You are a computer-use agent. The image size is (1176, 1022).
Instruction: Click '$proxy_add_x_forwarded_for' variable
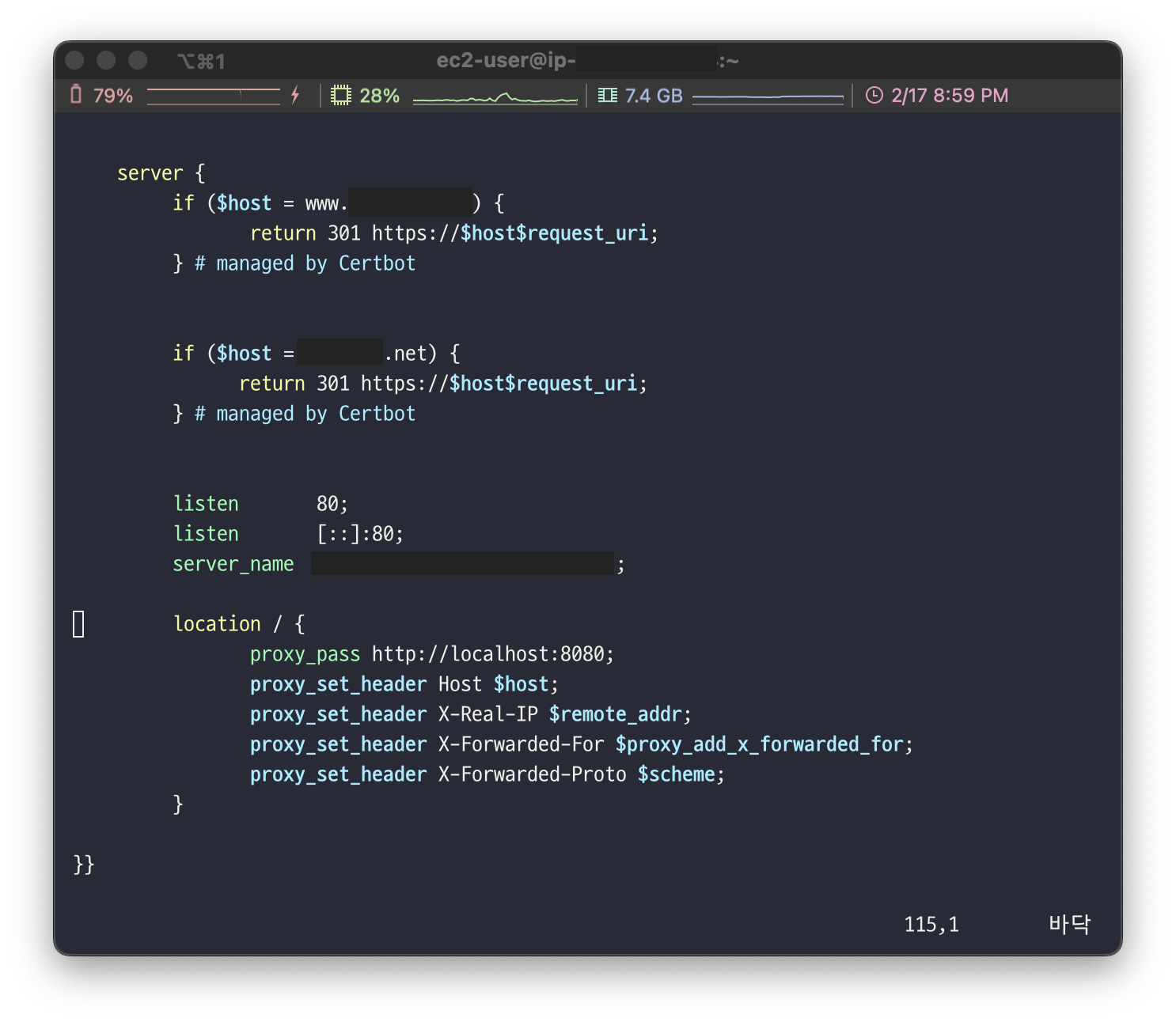760,744
